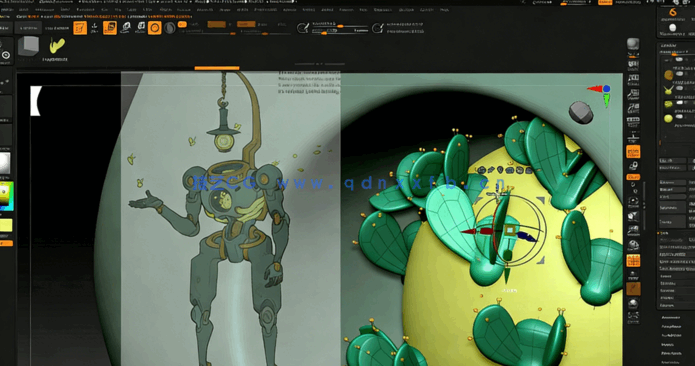Toggle the switch beside the yellow sphere subtool
Screen dimensions: 695x366
(680, 117)
